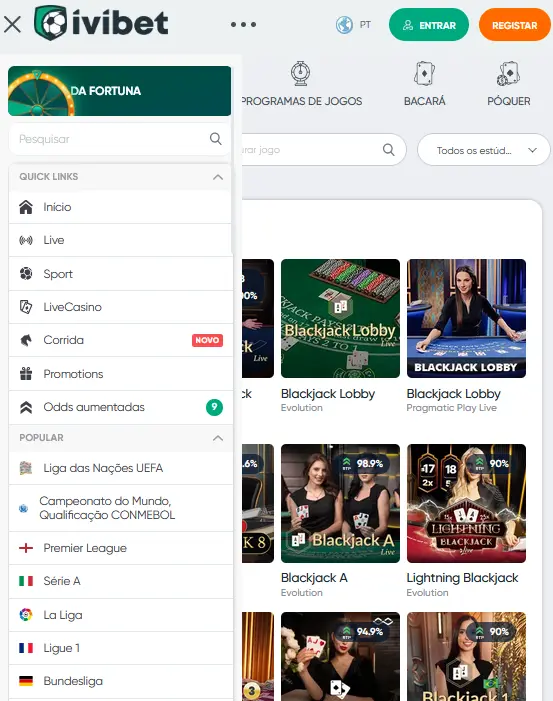Click the home icon beside Inicio

coord(26,207)
